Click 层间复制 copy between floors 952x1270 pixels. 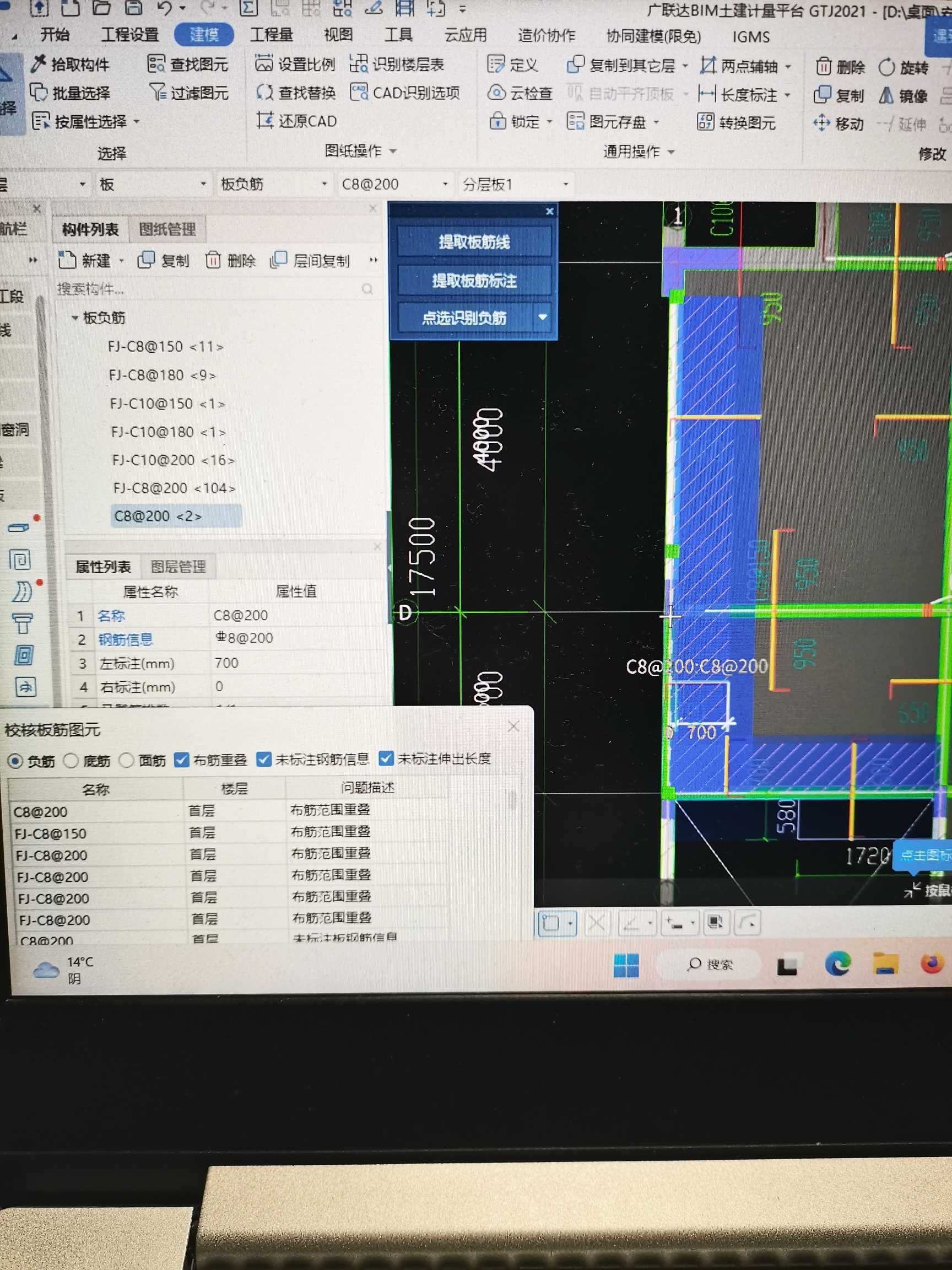[310, 261]
